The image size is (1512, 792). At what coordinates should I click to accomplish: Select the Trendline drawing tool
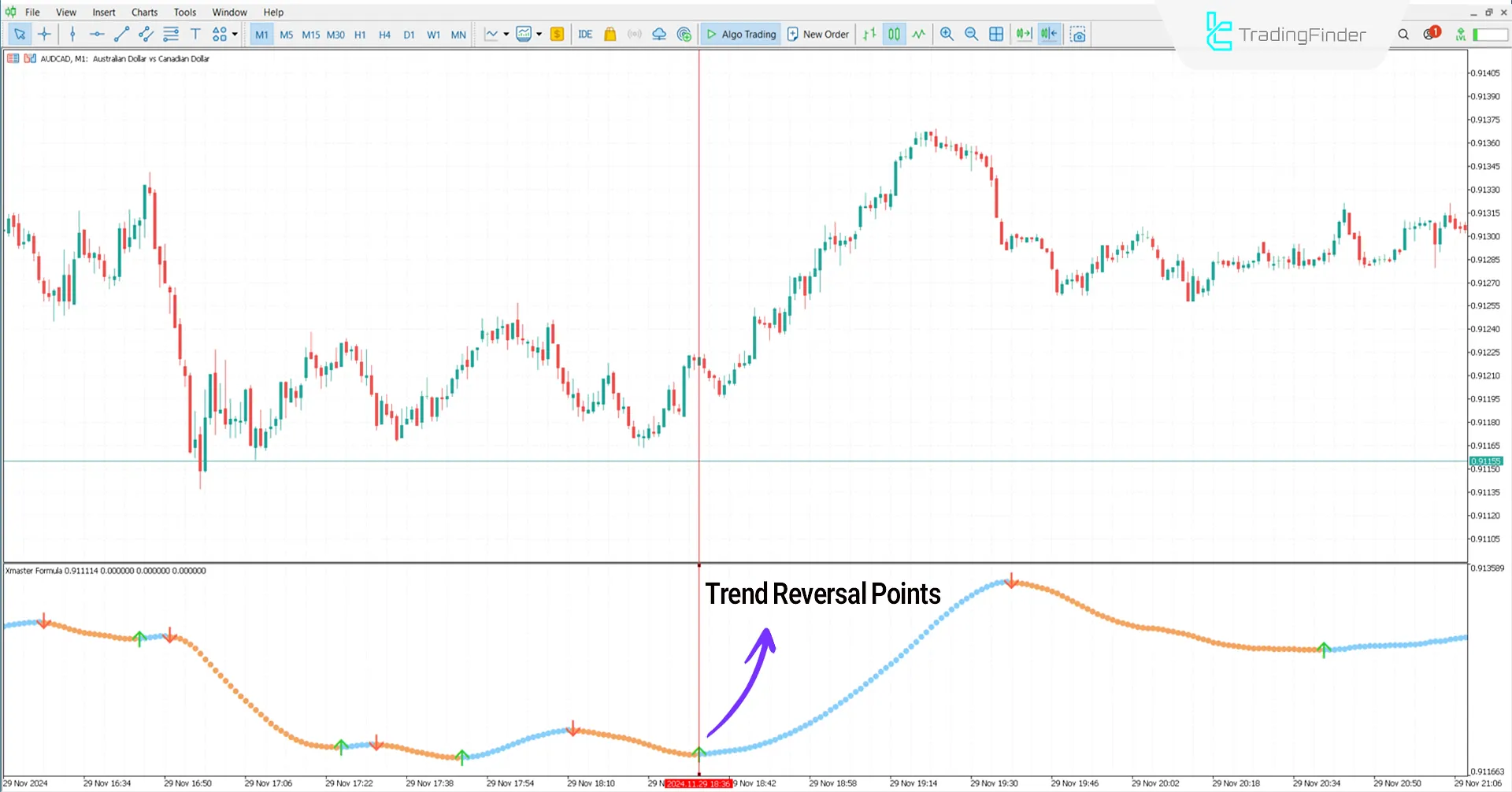coord(121,34)
